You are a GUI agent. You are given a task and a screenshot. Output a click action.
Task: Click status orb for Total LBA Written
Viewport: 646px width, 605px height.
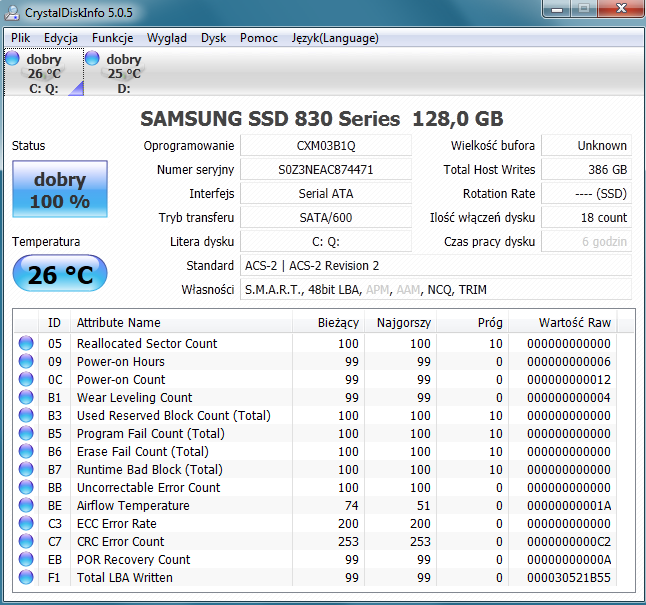26,577
